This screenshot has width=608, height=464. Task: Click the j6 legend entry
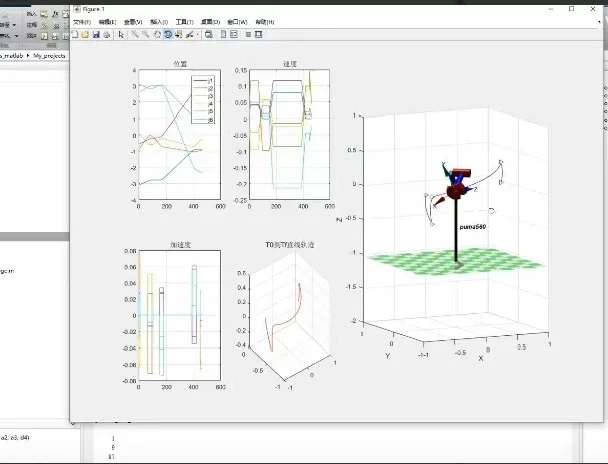click(x=203, y=120)
